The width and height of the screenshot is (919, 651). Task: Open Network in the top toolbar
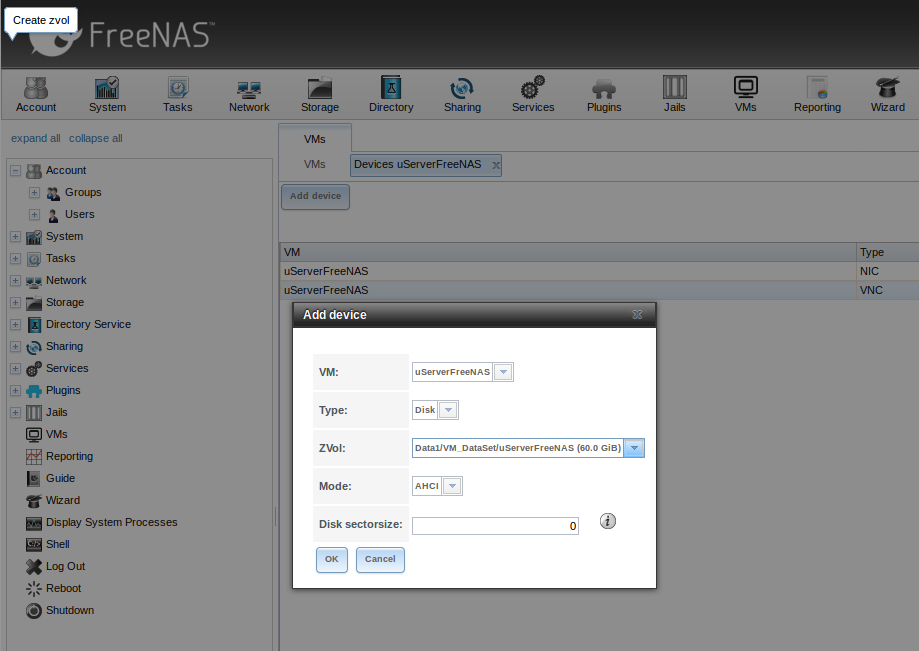click(x=249, y=94)
